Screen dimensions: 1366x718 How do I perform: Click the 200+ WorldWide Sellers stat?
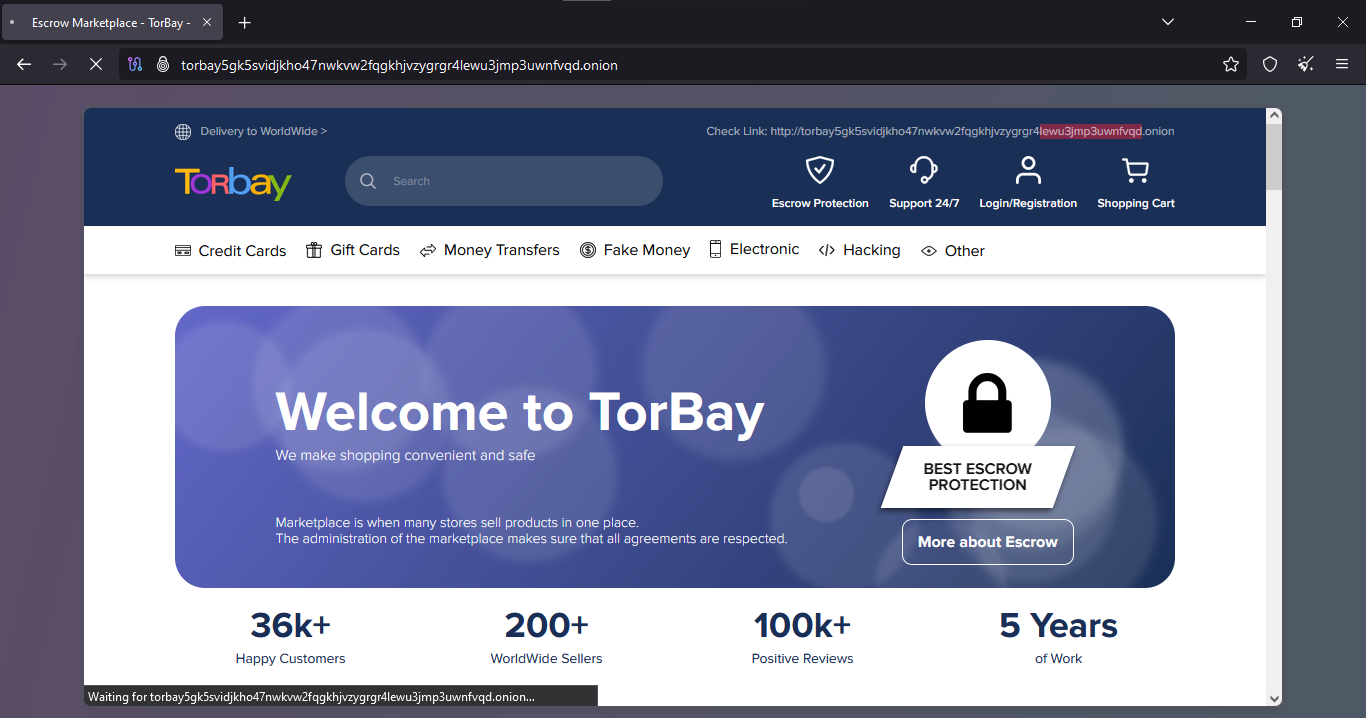tap(547, 638)
